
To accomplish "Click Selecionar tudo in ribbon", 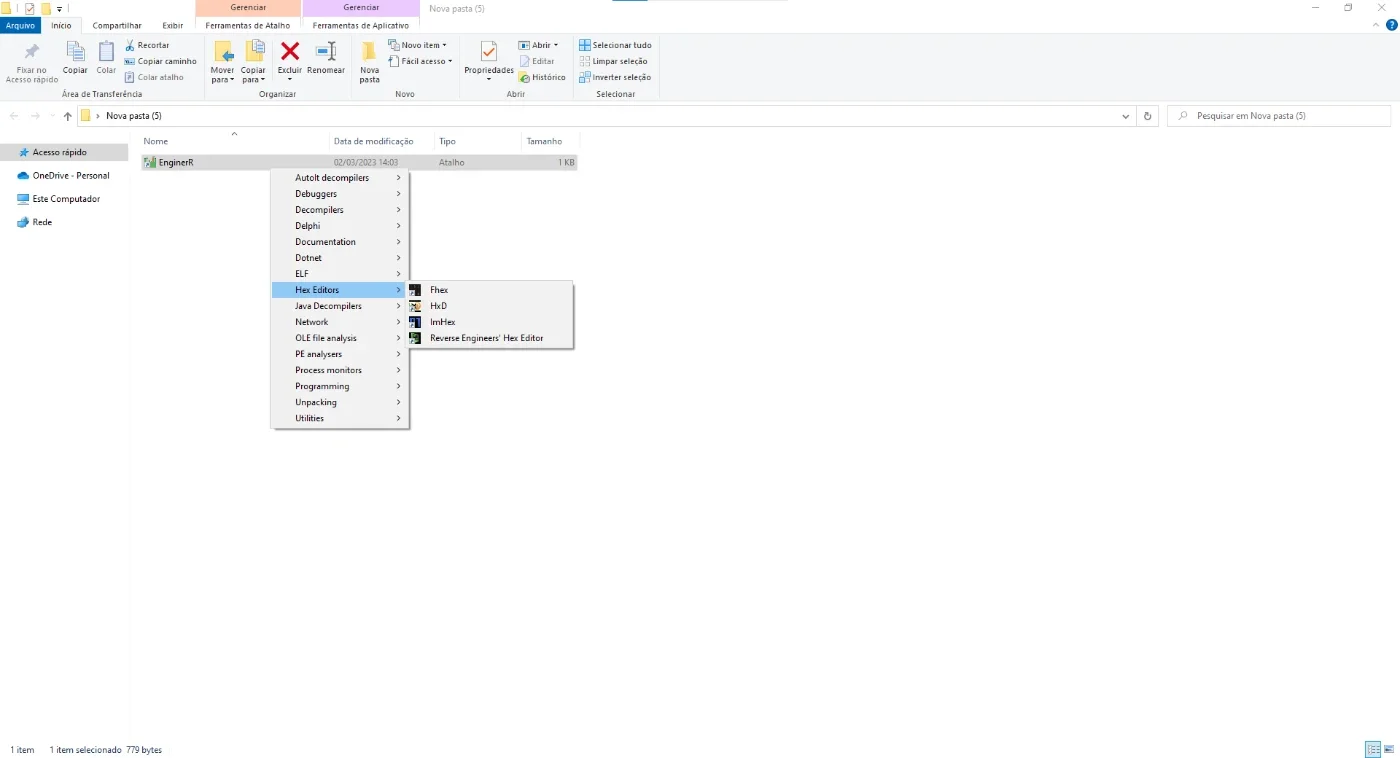I will pos(615,45).
